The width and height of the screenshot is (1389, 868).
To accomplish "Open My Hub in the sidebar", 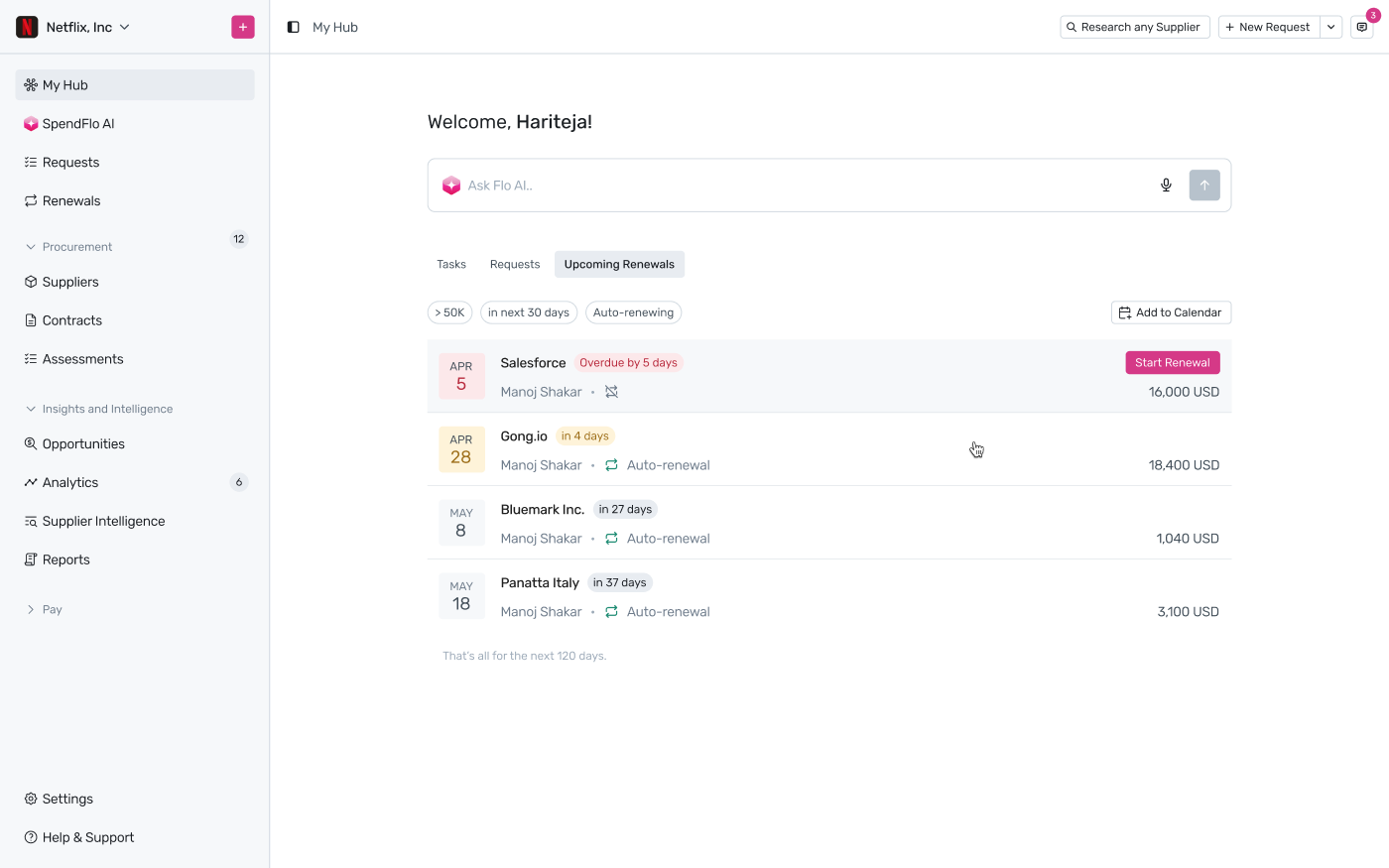I will [x=135, y=85].
